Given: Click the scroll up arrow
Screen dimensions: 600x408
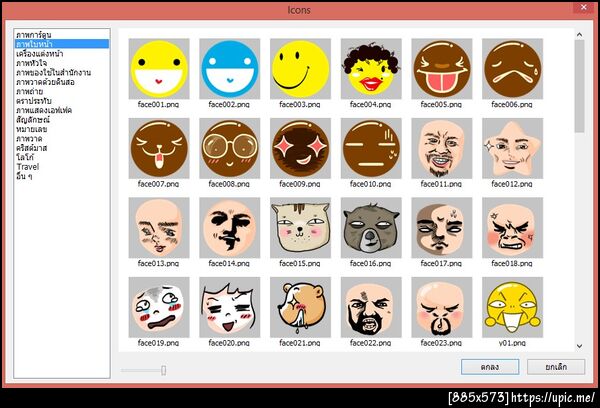Looking at the screenshot, I should pos(580,34).
